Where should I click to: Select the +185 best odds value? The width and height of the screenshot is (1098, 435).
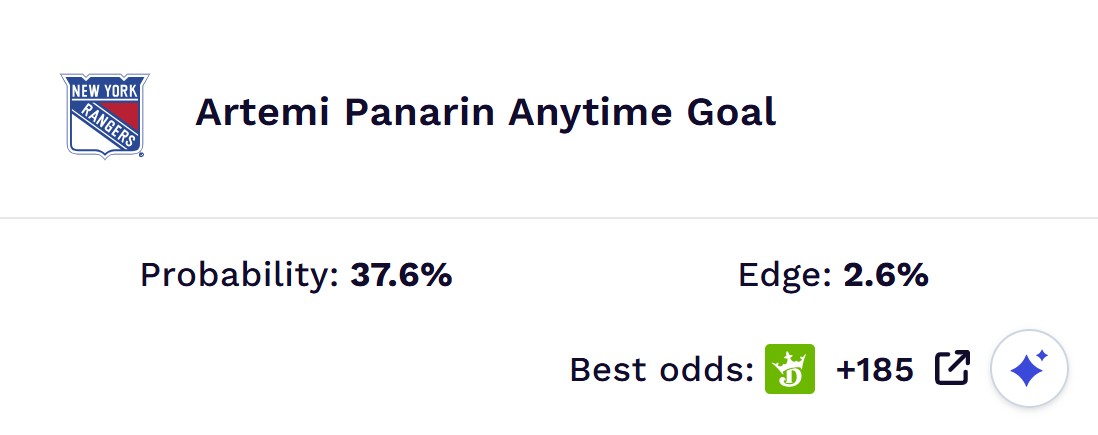pos(875,370)
